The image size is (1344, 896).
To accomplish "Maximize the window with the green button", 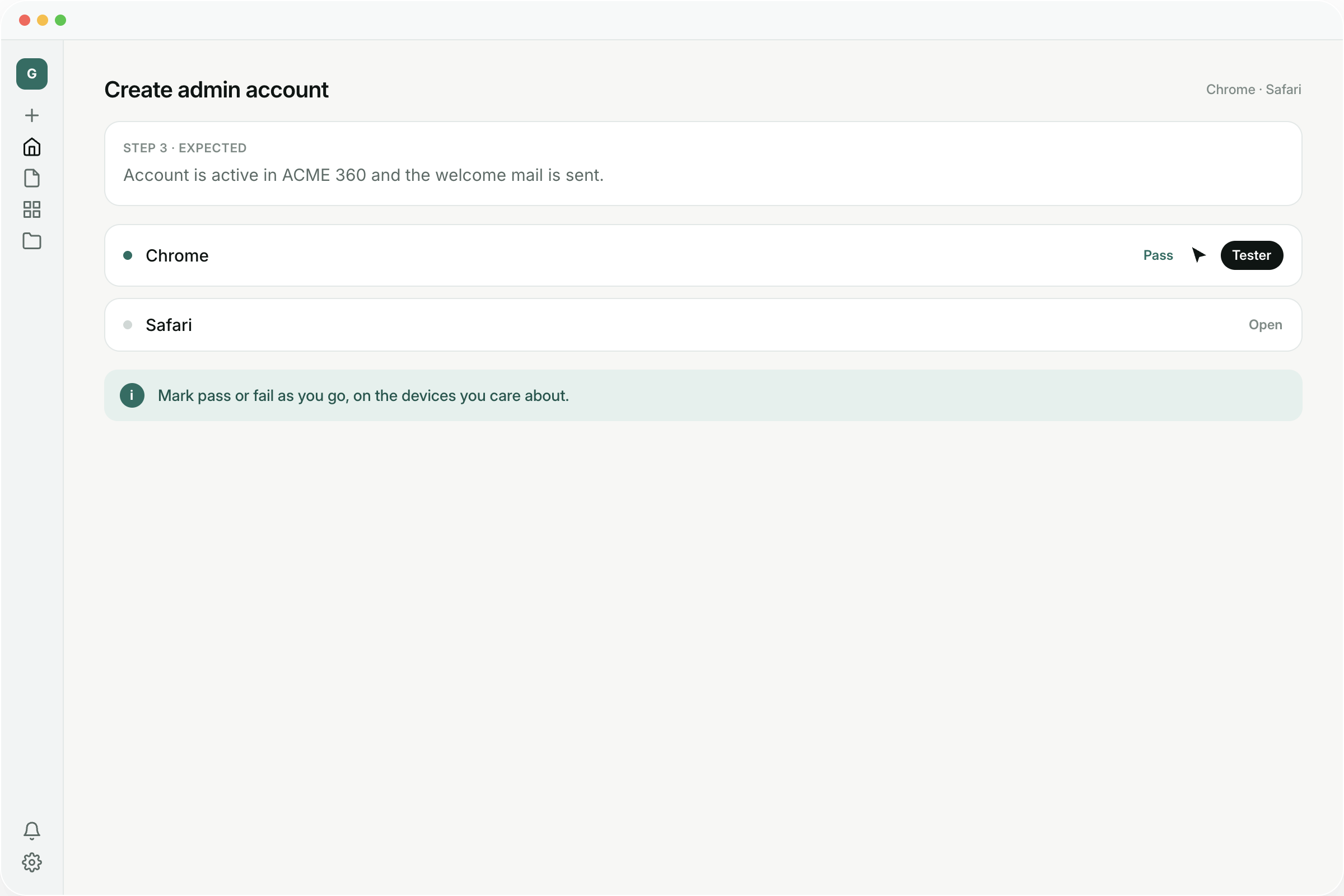I will point(60,21).
